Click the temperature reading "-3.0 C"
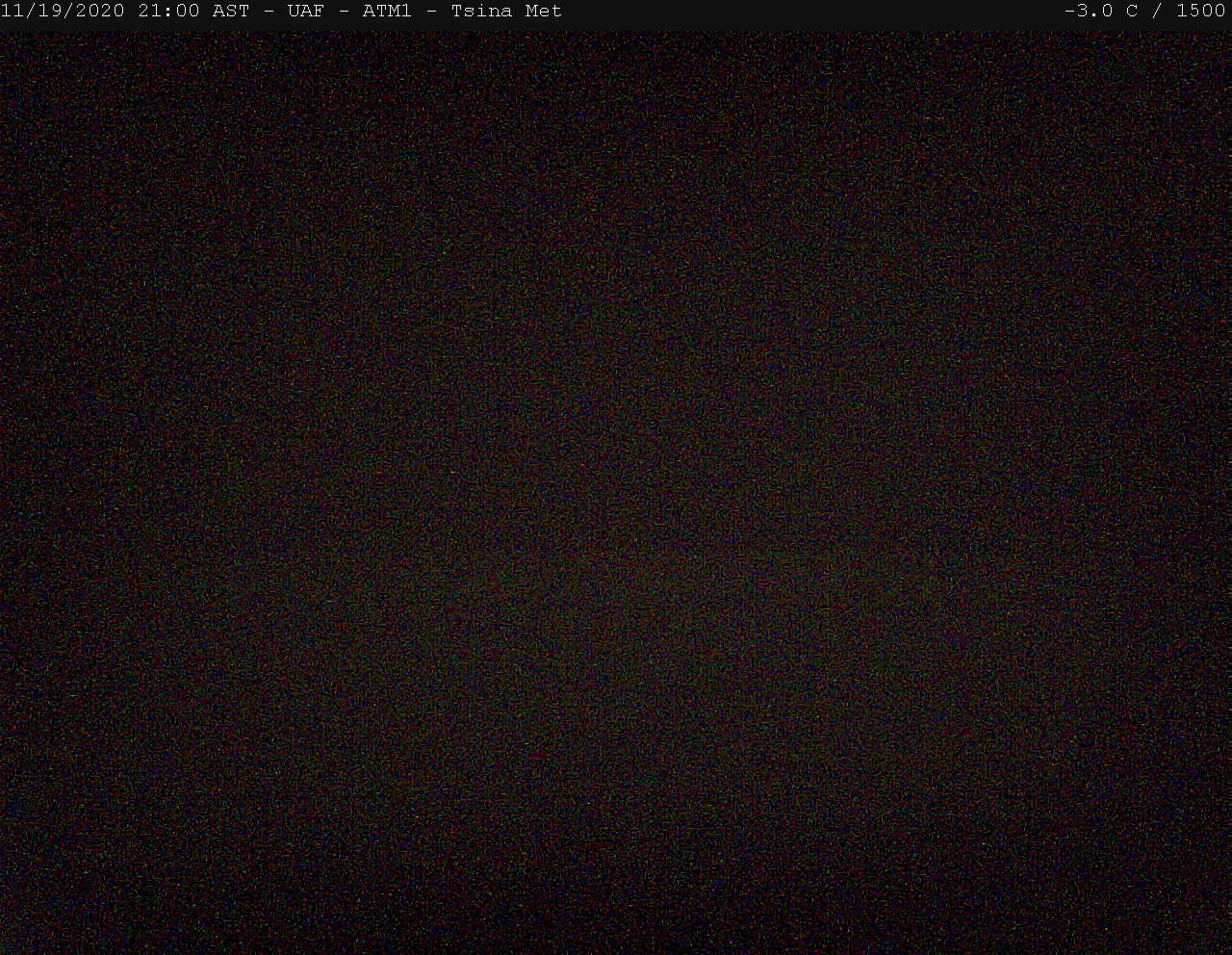Screen dimensions: 1232x955 pyautogui.click(x=1101, y=12)
